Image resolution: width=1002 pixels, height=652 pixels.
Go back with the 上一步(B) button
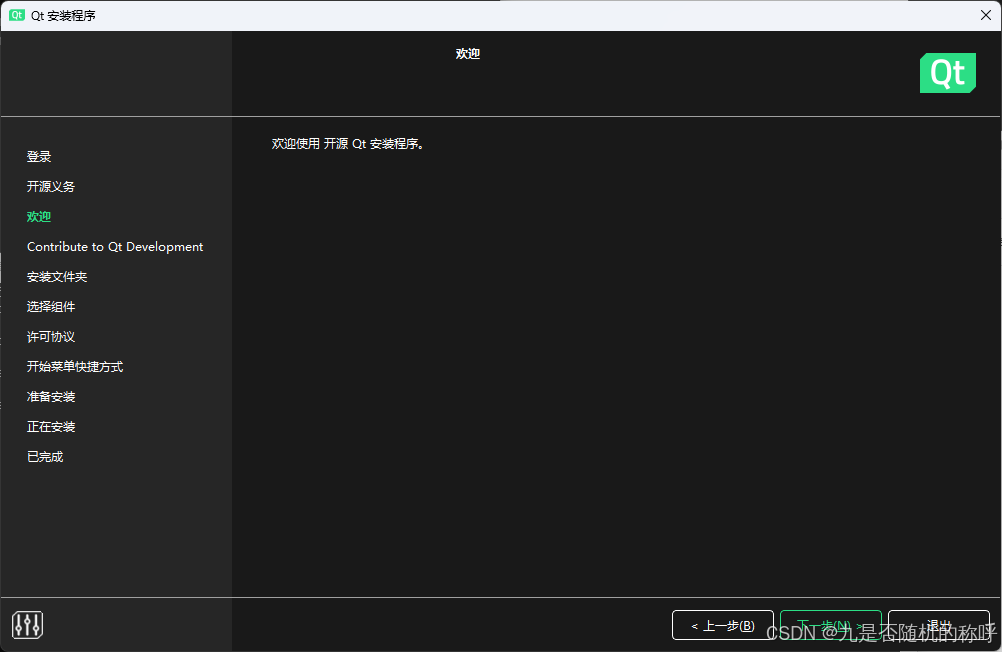(x=723, y=625)
